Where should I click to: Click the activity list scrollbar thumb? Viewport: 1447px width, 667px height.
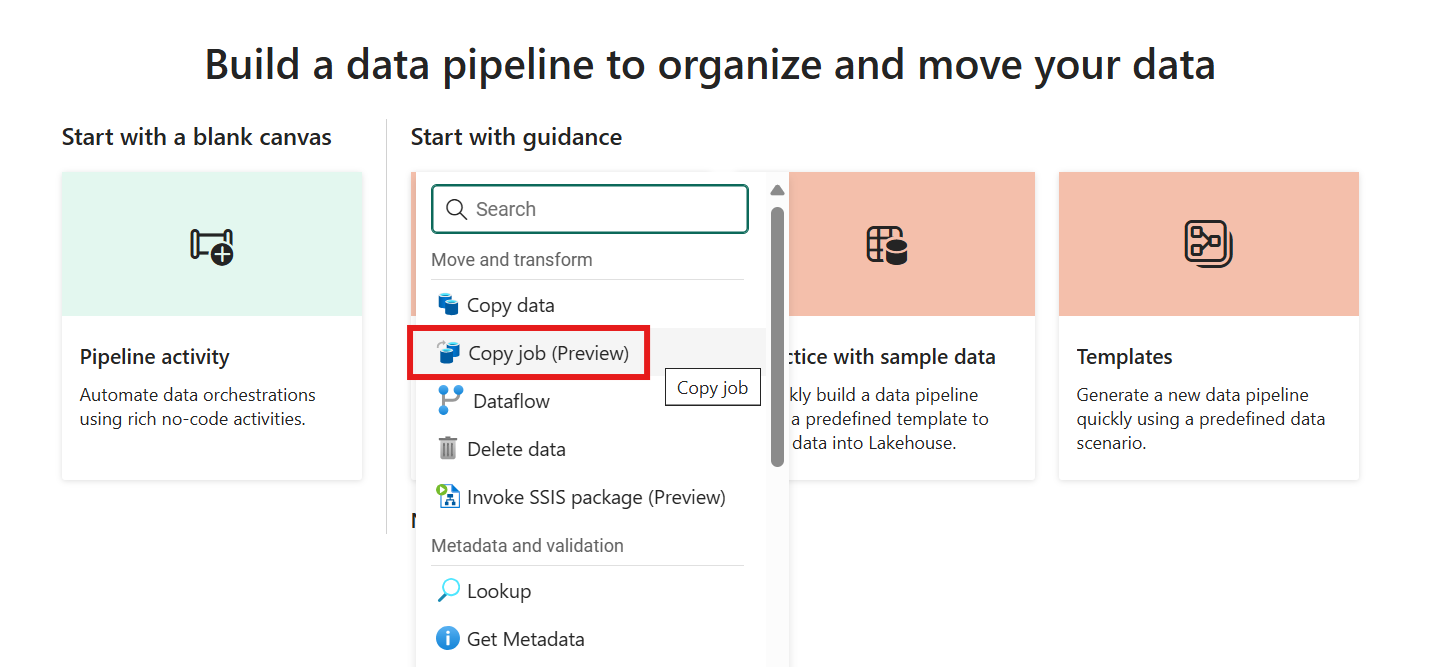pos(777,335)
